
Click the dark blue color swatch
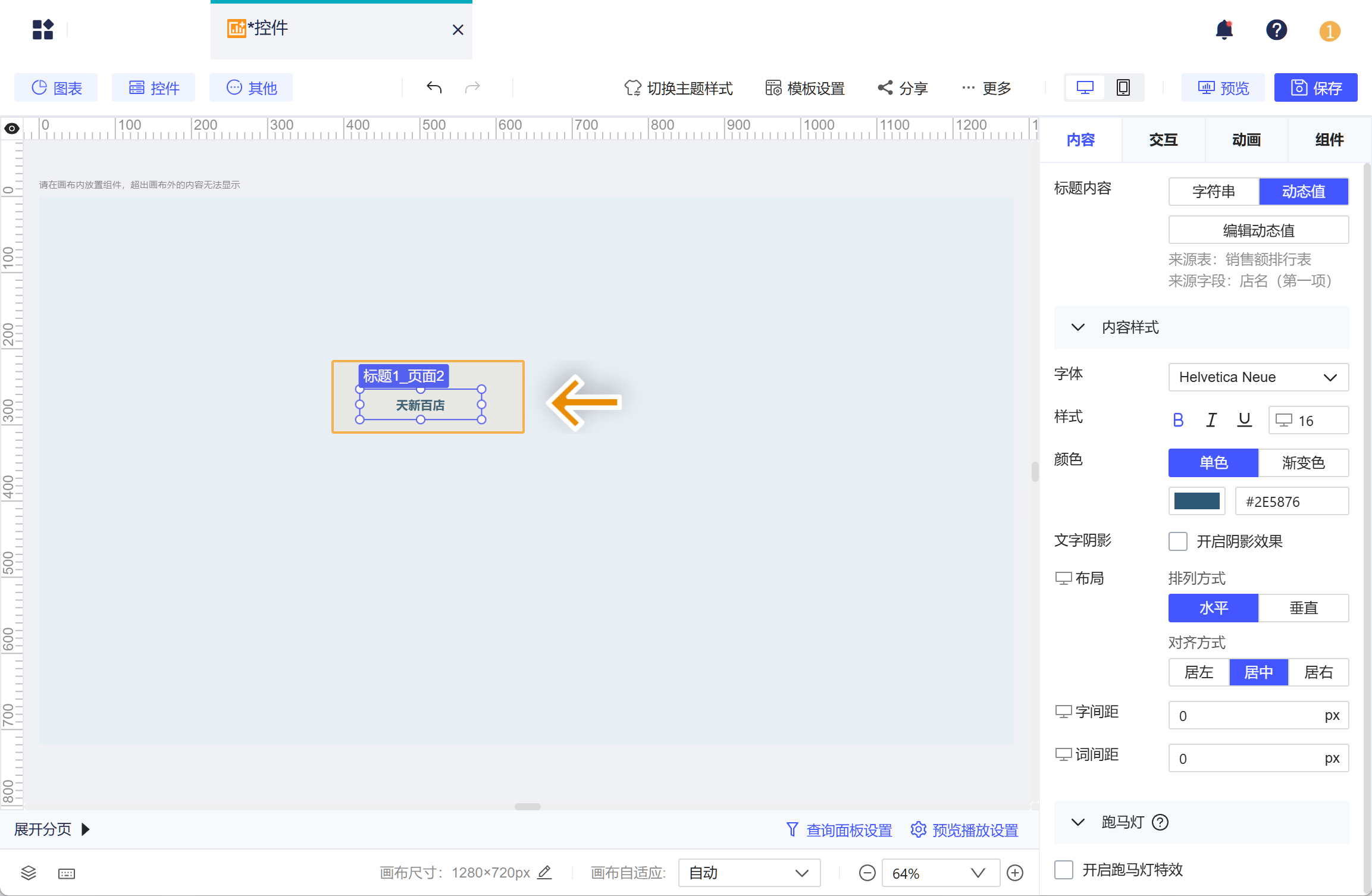click(1196, 501)
